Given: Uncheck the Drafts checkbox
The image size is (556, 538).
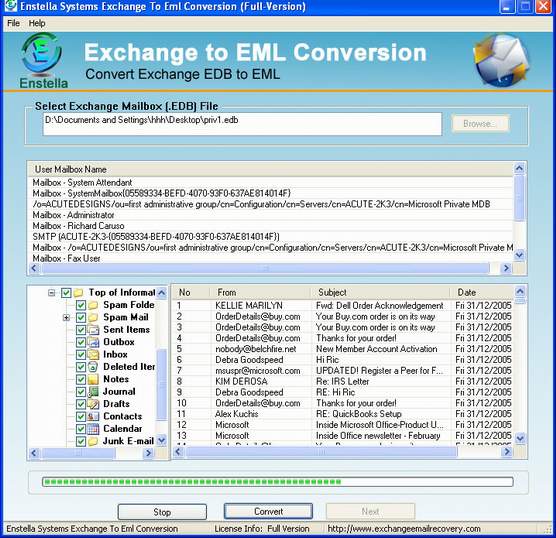Looking at the screenshot, I should click(81, 404).
